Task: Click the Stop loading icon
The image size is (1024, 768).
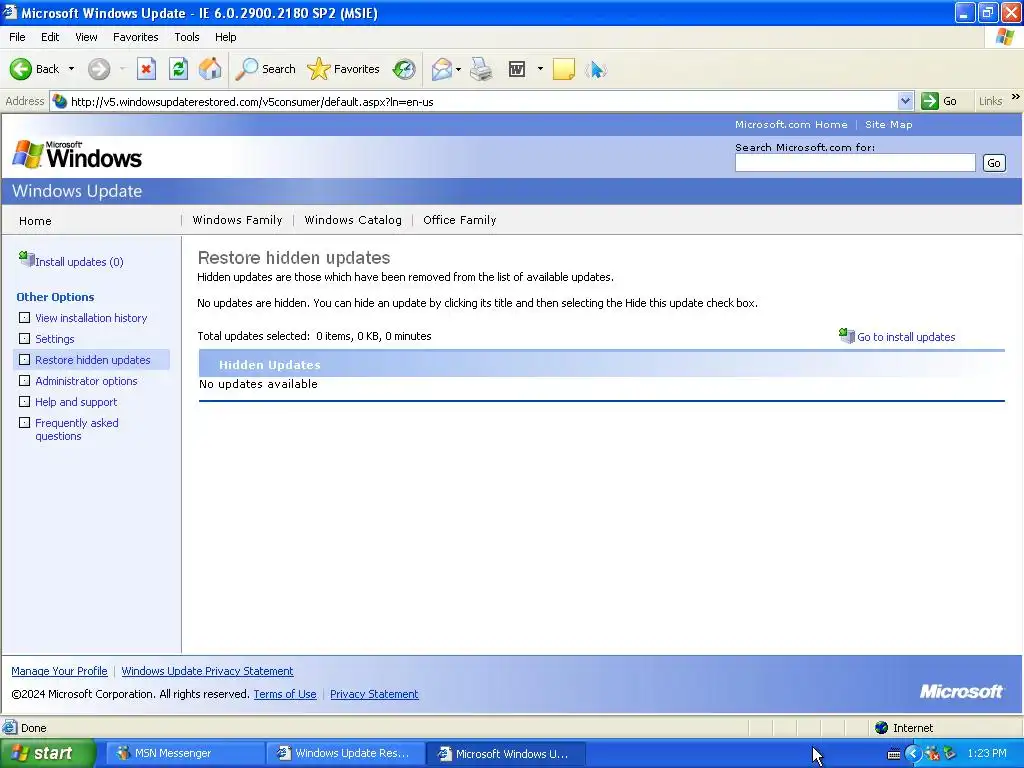Action: [x=146, y=69]
